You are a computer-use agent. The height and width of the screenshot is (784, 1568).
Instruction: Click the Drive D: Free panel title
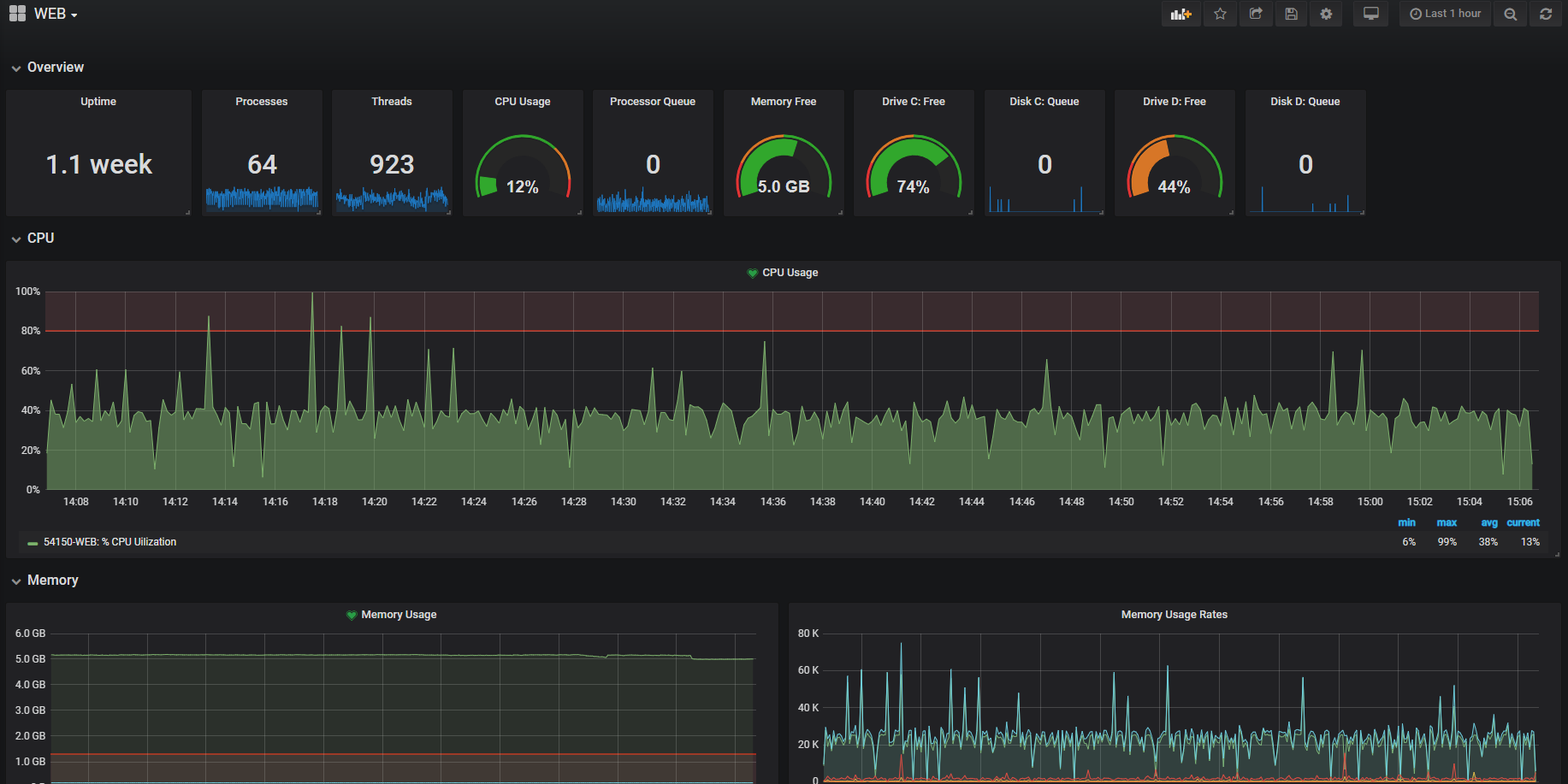click(x=1175, y=102)
